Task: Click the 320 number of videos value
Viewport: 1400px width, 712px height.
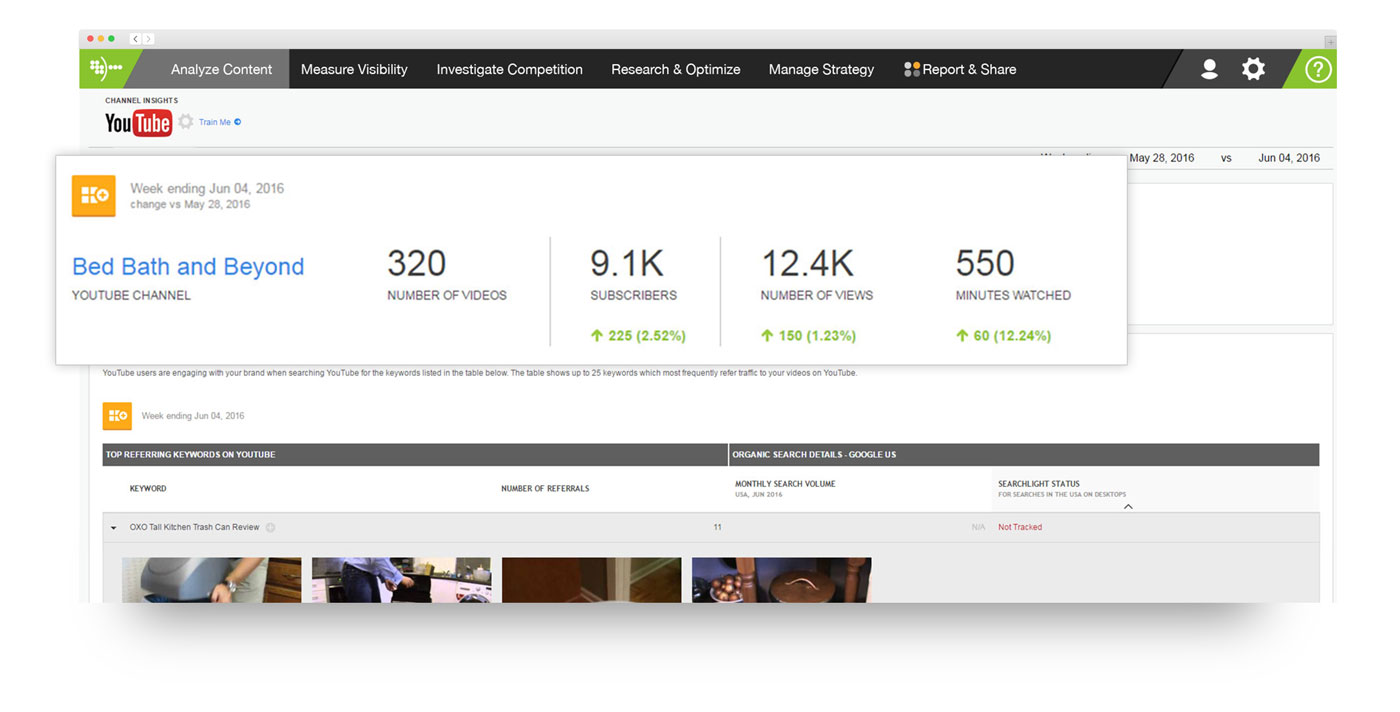Action: click(x=416, y=263)
